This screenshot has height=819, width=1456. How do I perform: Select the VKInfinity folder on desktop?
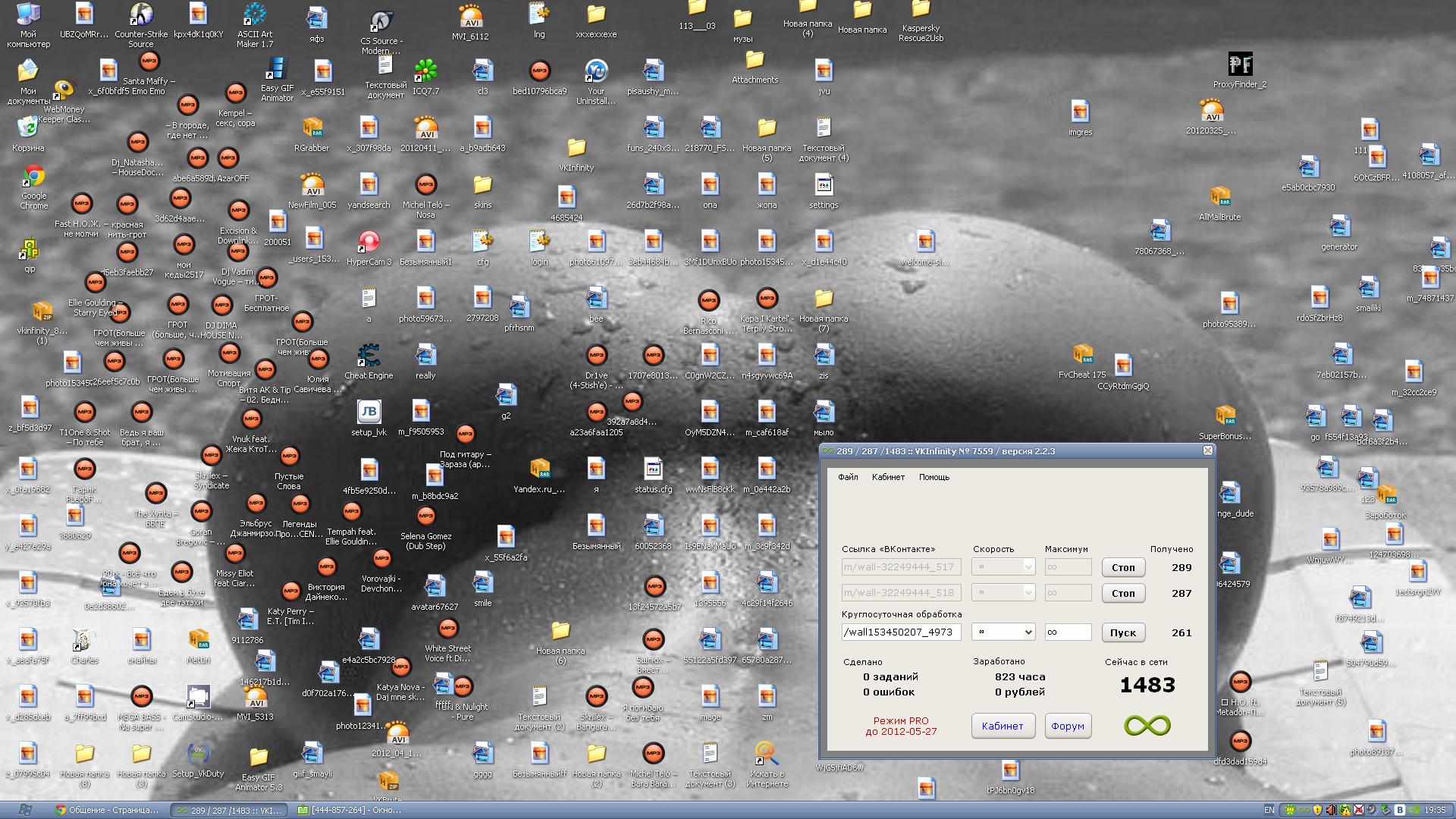coord(576,154)
